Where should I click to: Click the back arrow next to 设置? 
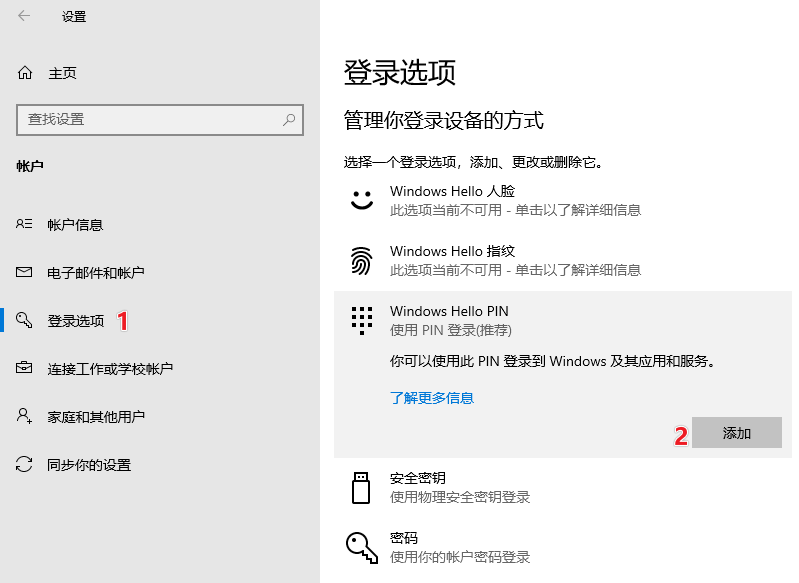24,16
